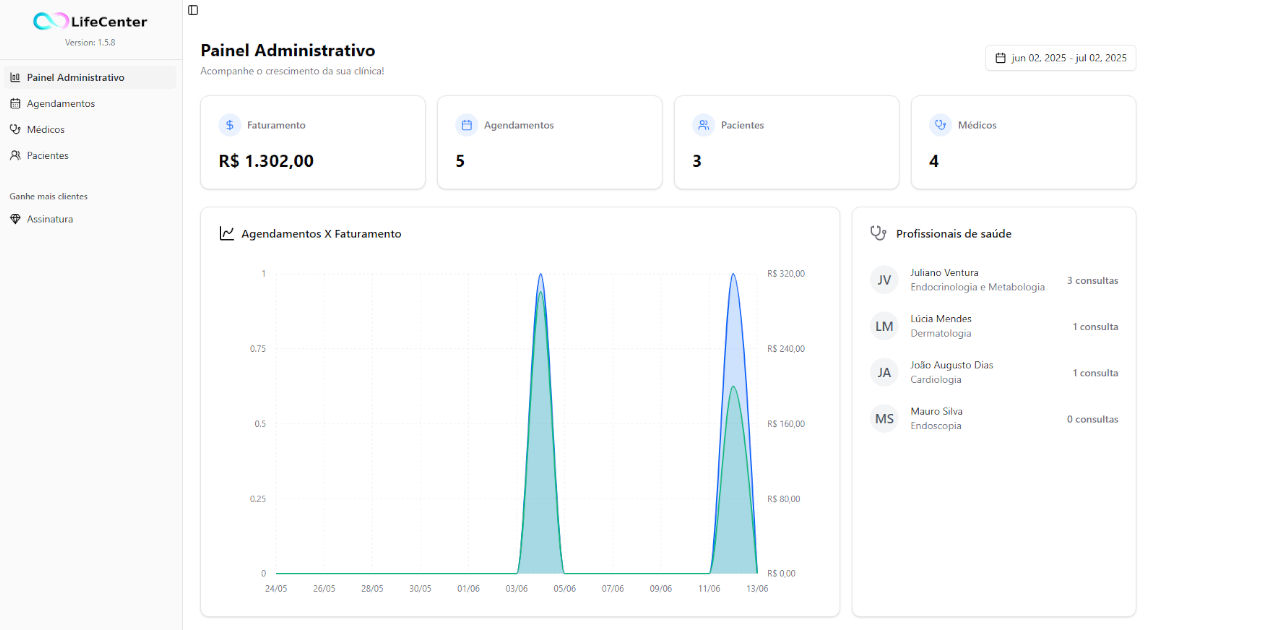Click the 0.75 left-axis label

(257, 349)
